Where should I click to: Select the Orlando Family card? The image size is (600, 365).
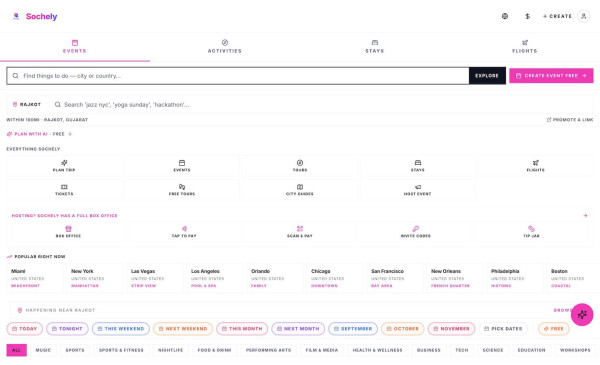(275, 278)
